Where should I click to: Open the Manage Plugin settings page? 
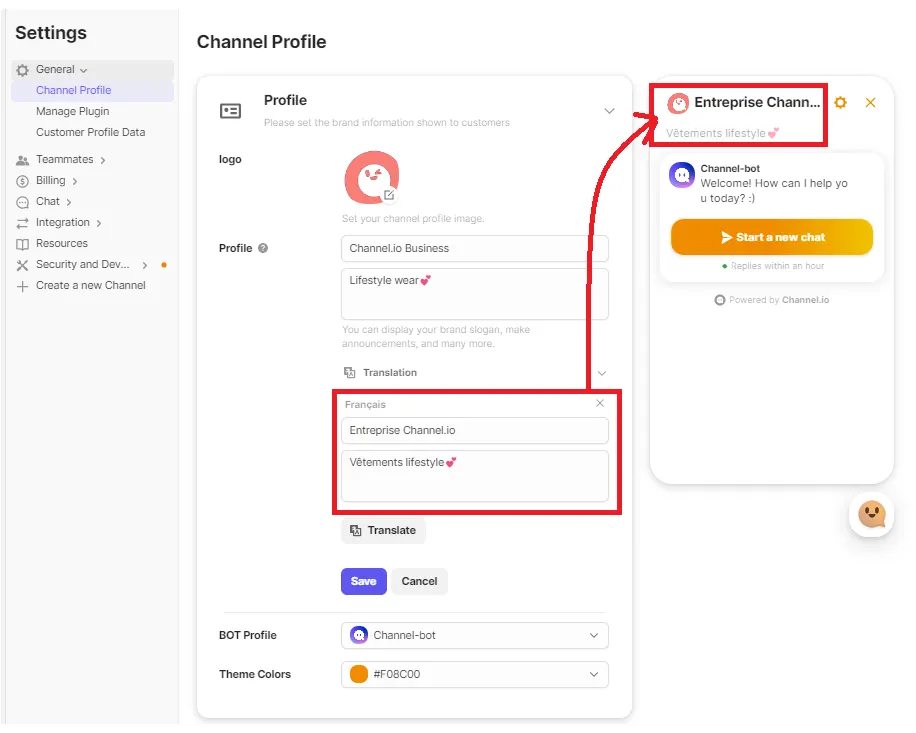(73, 111)
